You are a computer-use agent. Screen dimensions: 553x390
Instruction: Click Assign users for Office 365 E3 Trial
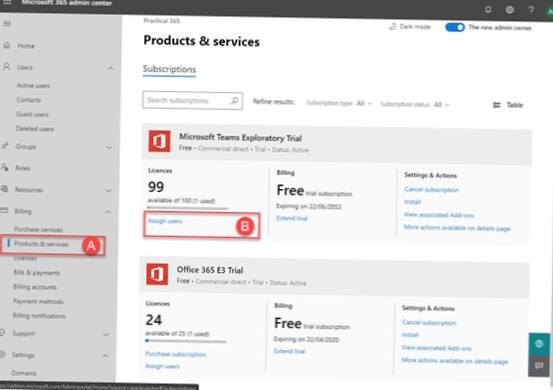pos(162,366)
